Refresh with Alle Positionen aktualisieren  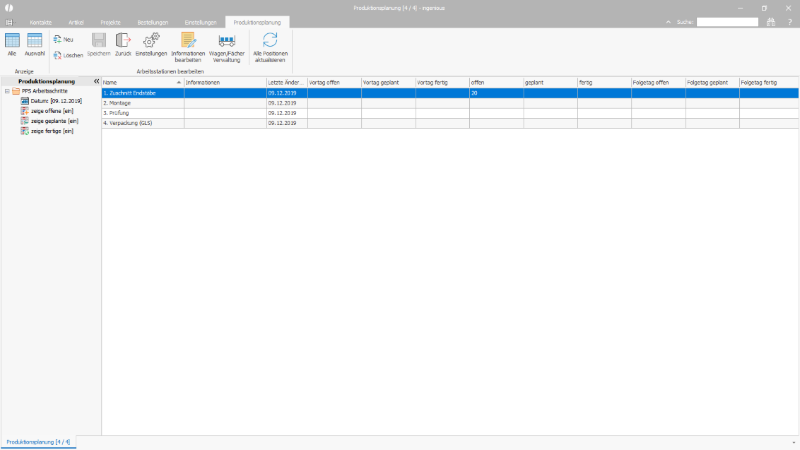coord(270,47)
